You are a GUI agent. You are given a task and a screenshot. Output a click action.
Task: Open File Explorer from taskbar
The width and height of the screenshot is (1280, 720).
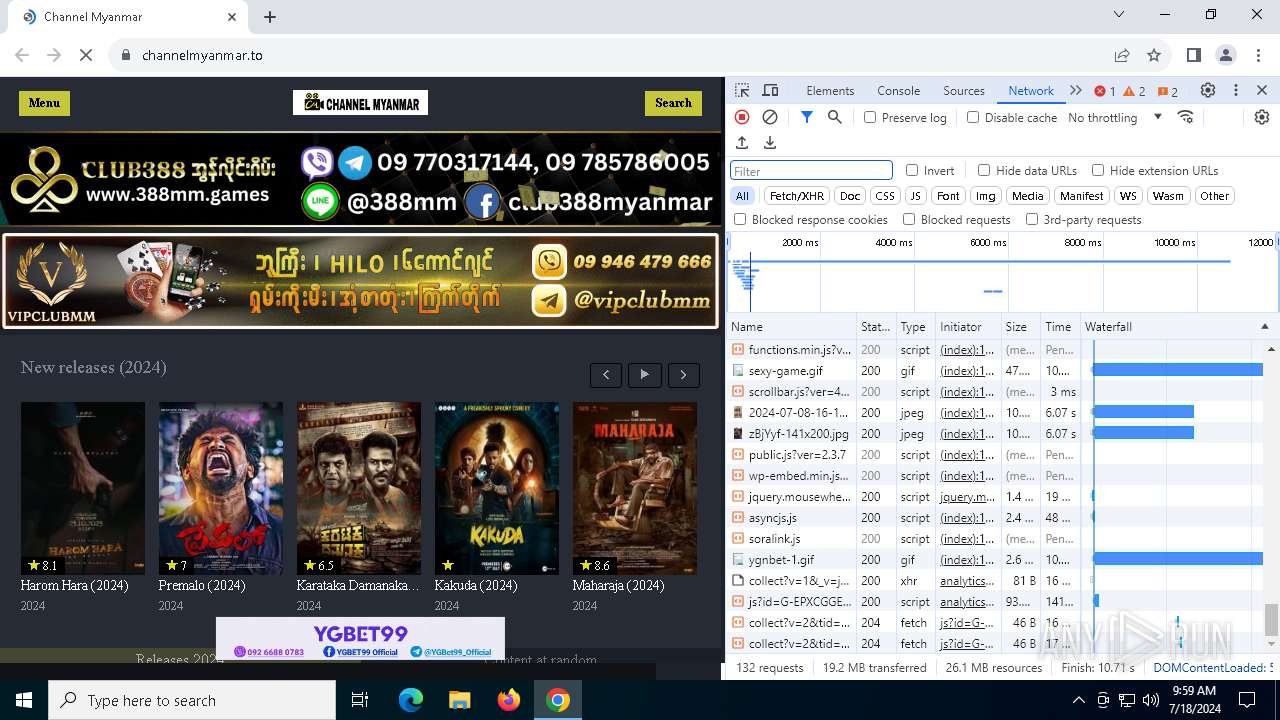coord(459,700)
